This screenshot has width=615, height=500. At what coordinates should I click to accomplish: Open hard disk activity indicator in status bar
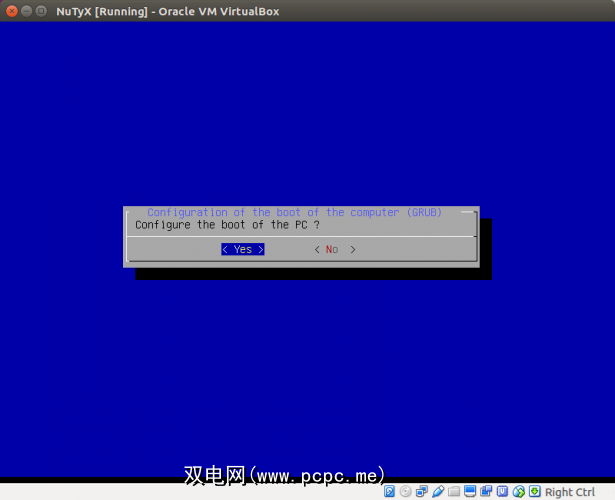pos(389,491)
